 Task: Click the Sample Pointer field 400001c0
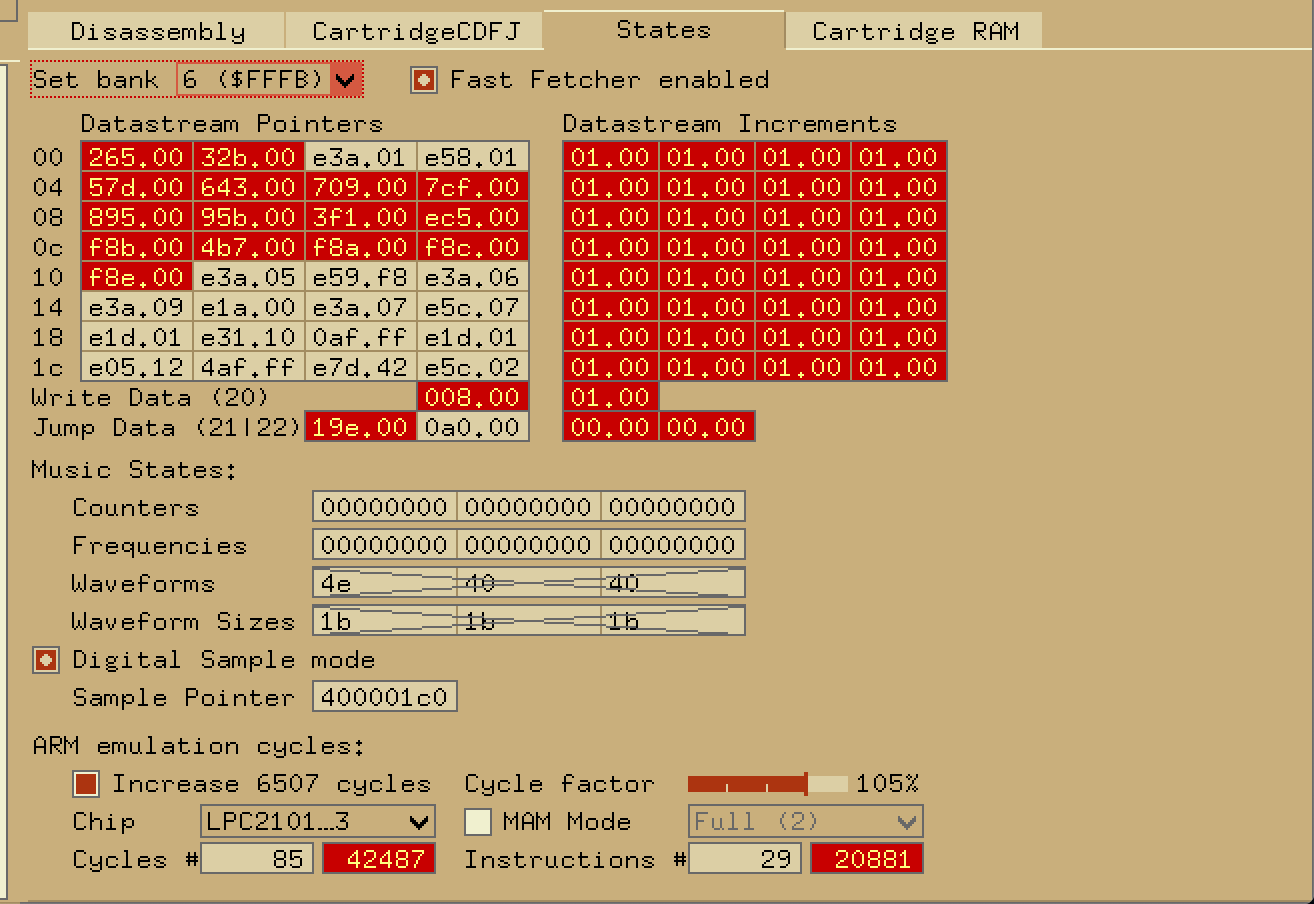pyautogui.click(x=384, y=696)
